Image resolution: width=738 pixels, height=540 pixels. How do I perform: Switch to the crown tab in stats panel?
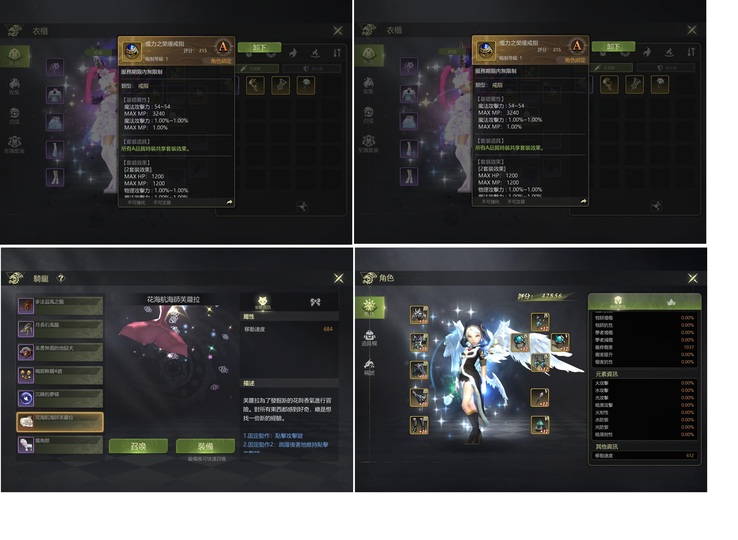[672, 302]
